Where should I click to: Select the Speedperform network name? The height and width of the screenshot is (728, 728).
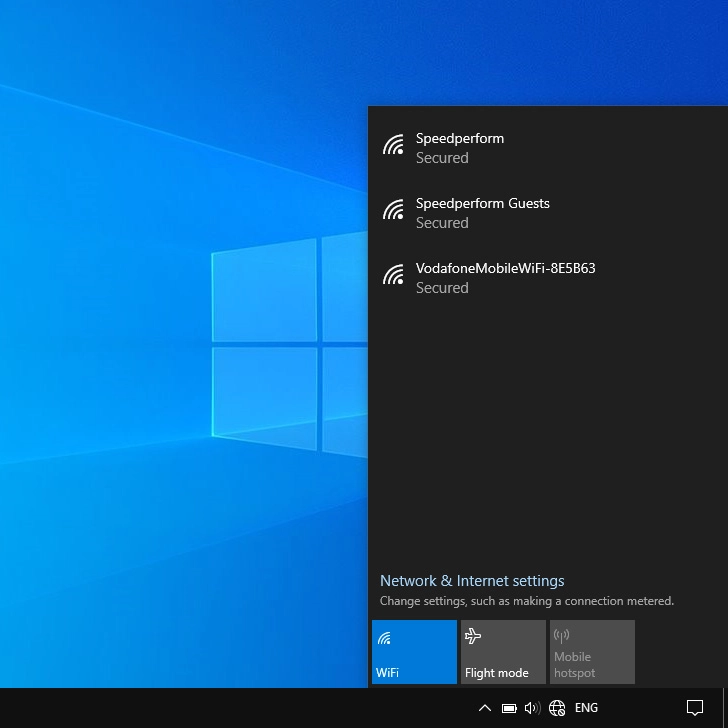point(460,138)
